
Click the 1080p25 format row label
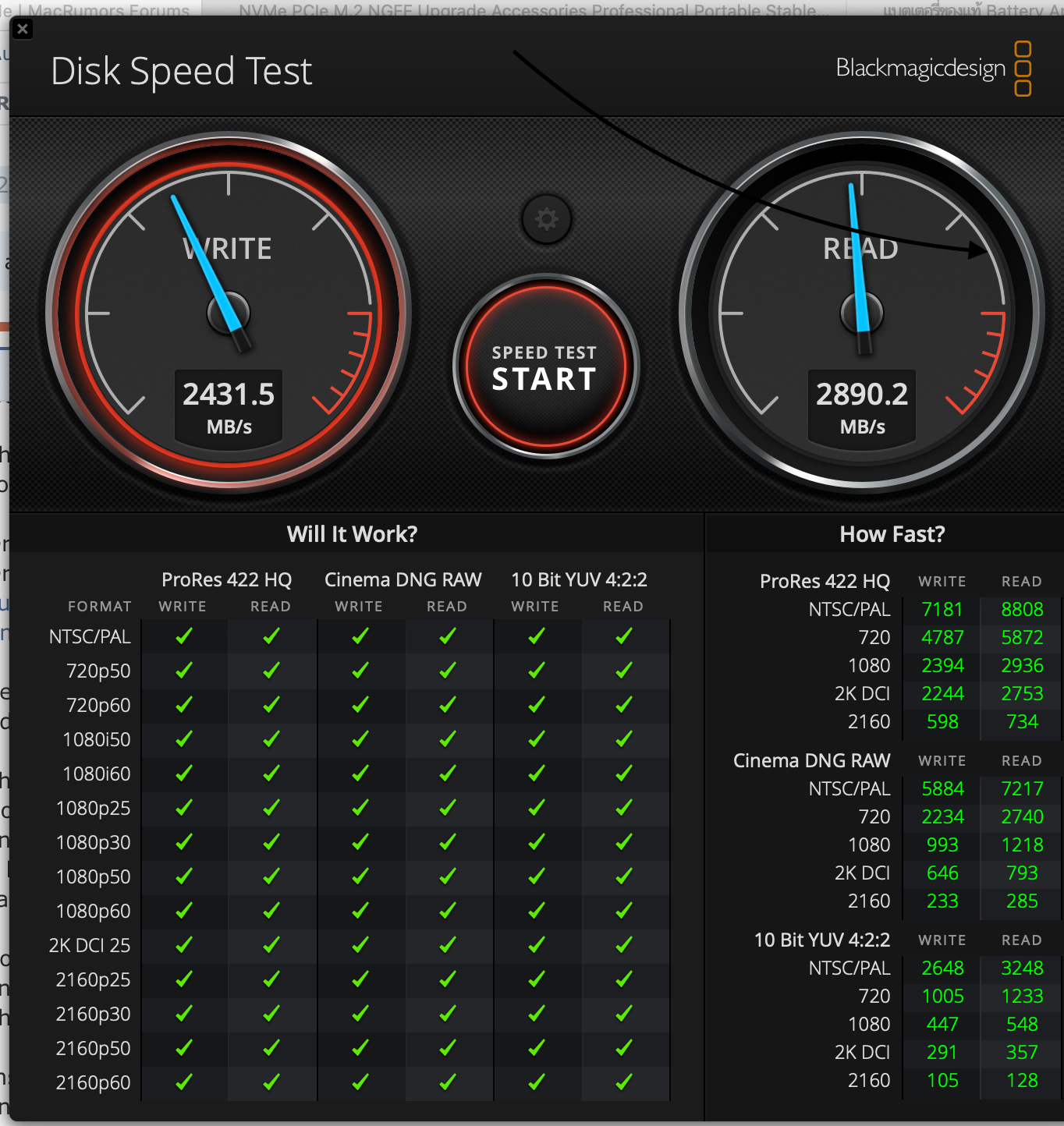(94, 809)
